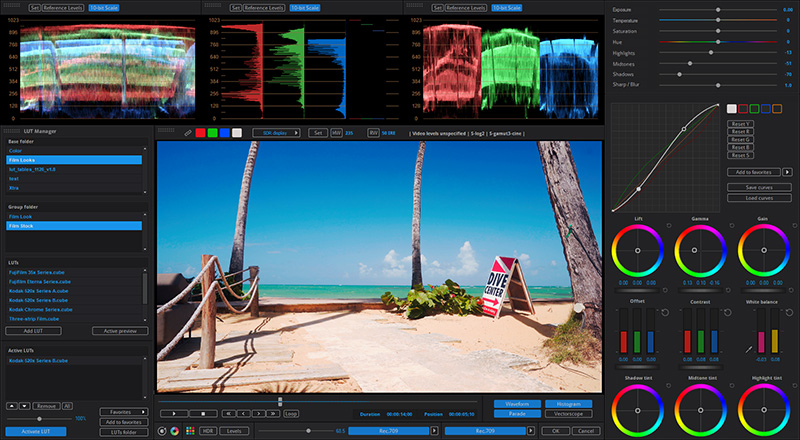Viewport: 800px width, 440px height.
Task: Open the SDR display dropdown
Action: (276, 133)
